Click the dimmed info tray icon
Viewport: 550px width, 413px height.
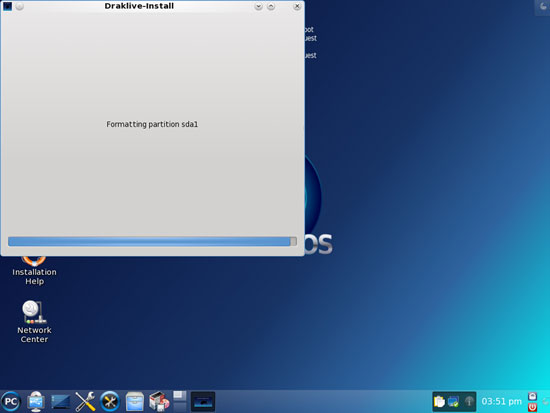pyautogui.click(x=469, y=401)
